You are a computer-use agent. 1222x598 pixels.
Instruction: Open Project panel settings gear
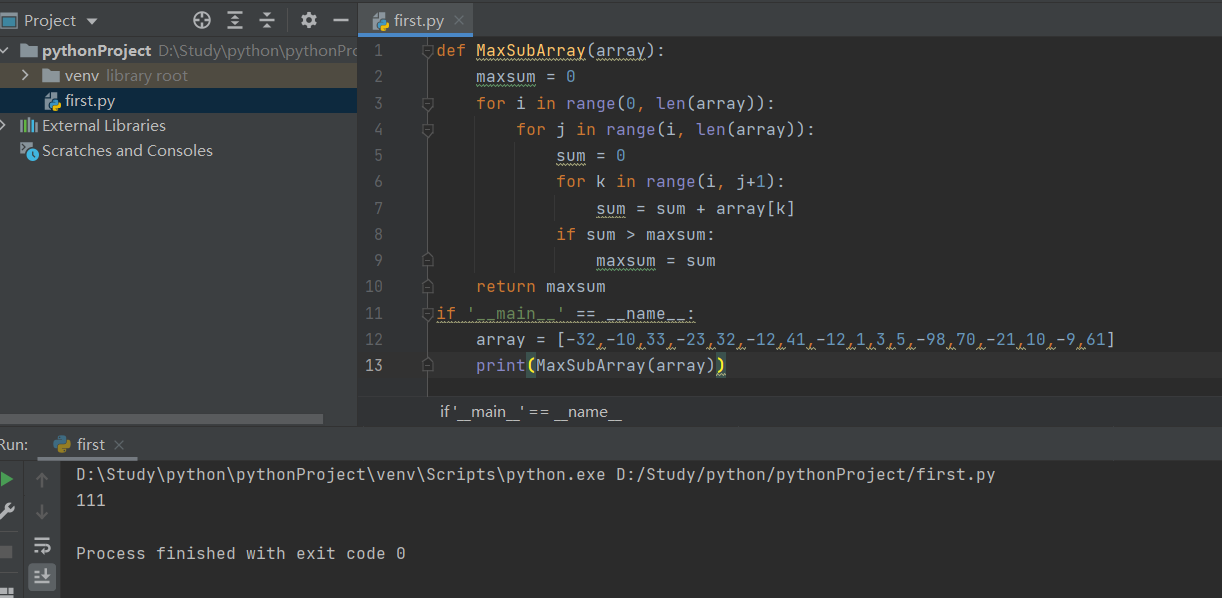tap(309, 20)
